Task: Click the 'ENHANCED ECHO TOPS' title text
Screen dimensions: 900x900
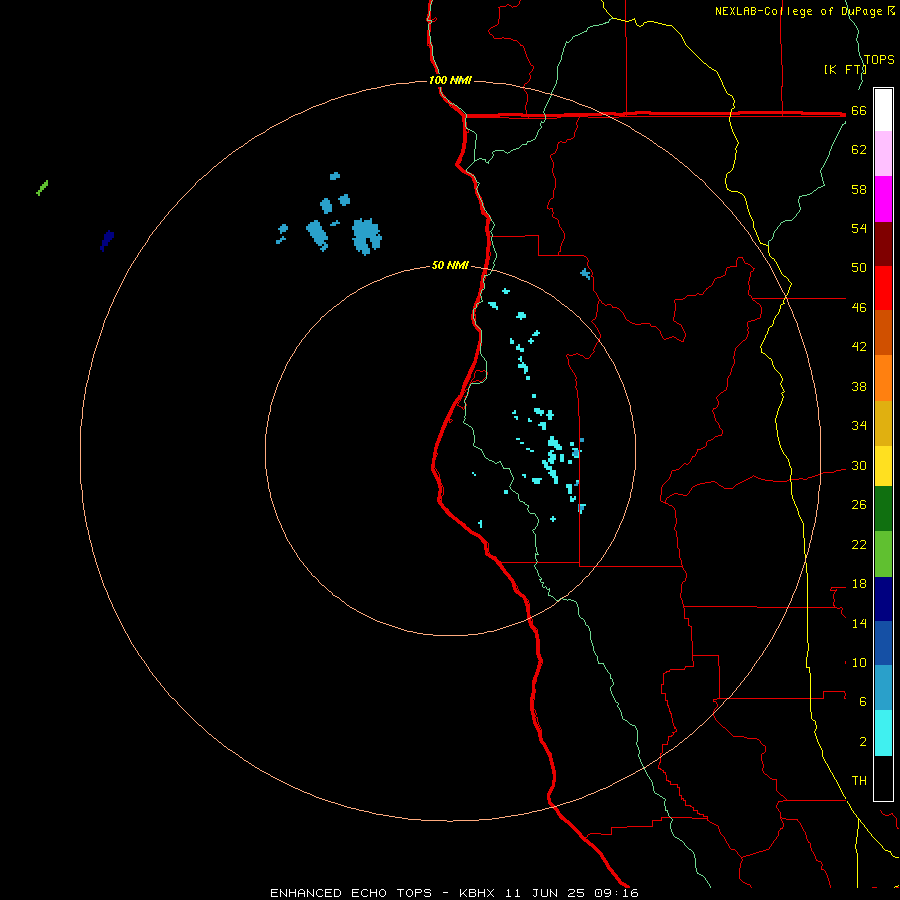Action: (x=351, y=893)
